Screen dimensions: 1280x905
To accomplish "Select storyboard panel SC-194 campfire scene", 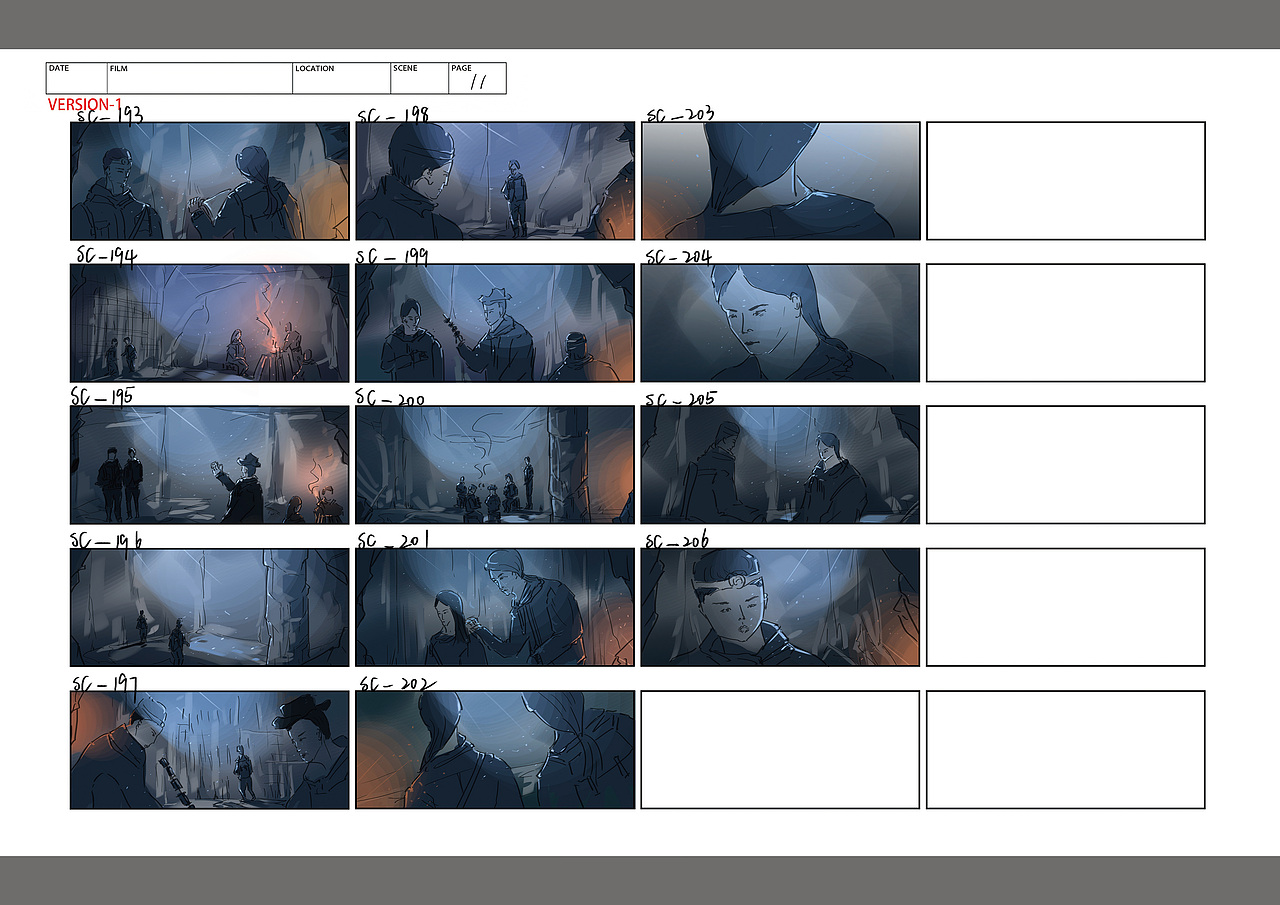I will click(210, 323).
